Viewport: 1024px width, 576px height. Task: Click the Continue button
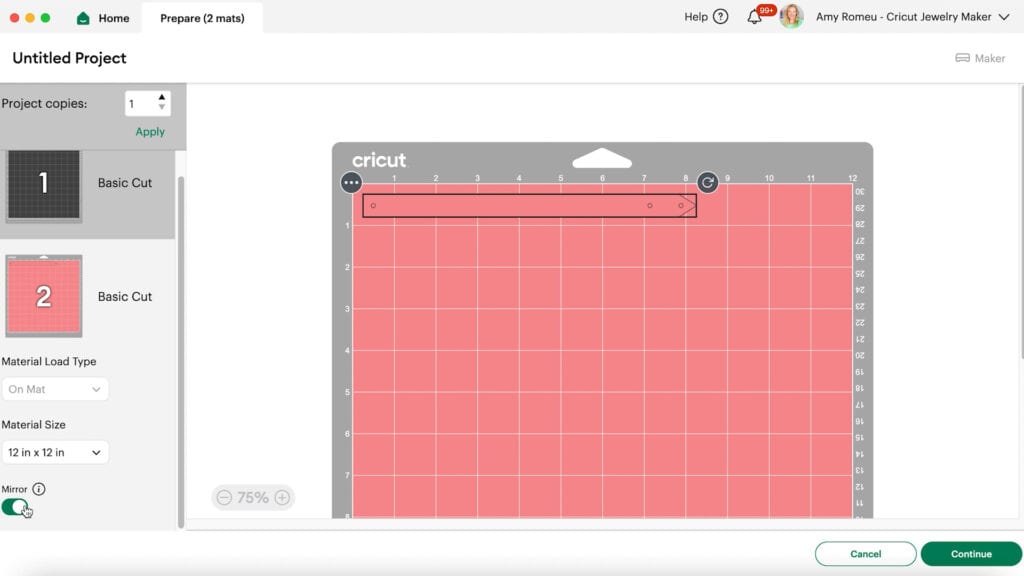[x=971, y=554]
